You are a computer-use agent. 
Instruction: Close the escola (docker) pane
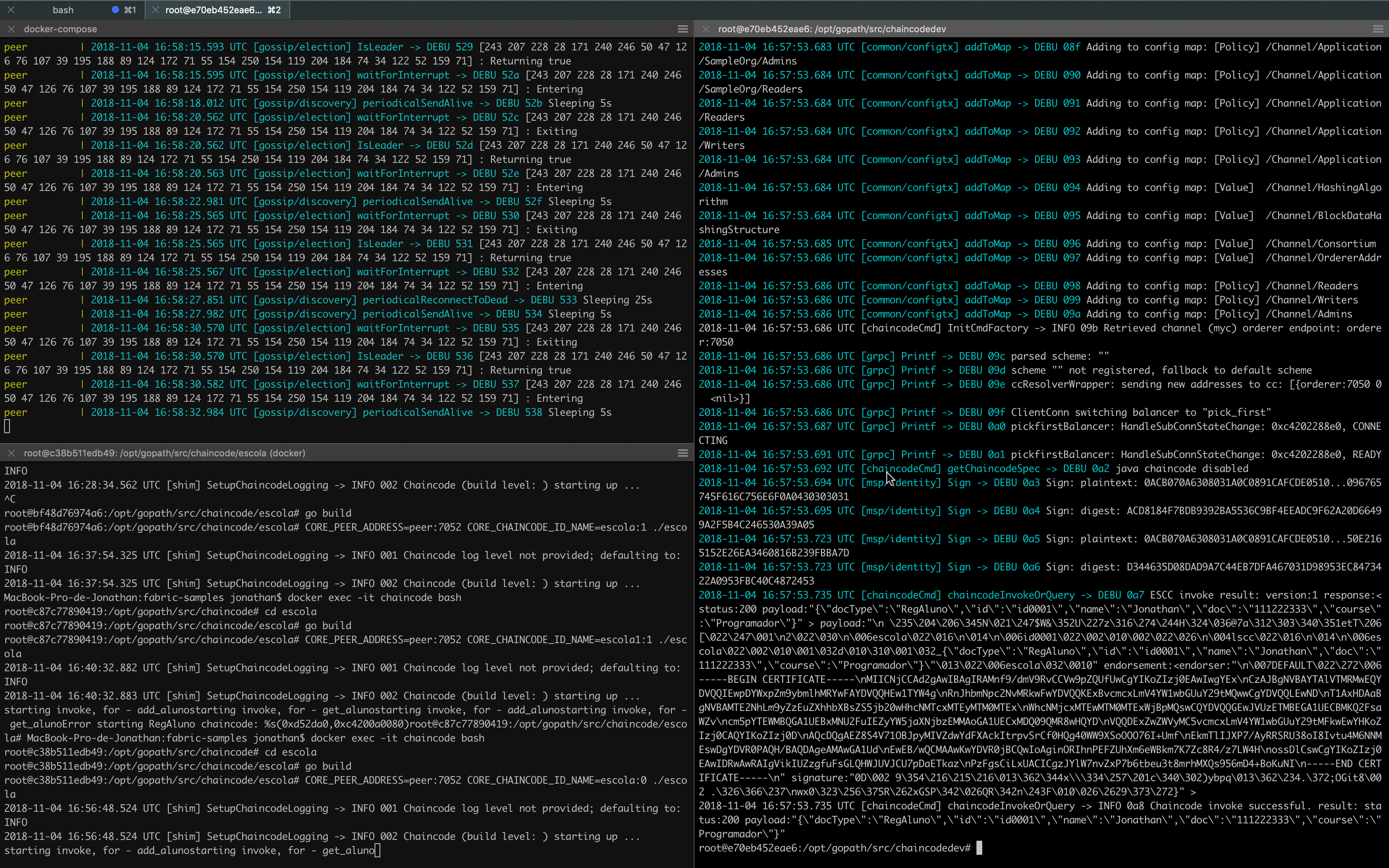pyautogui.click(x=11, y=453)
